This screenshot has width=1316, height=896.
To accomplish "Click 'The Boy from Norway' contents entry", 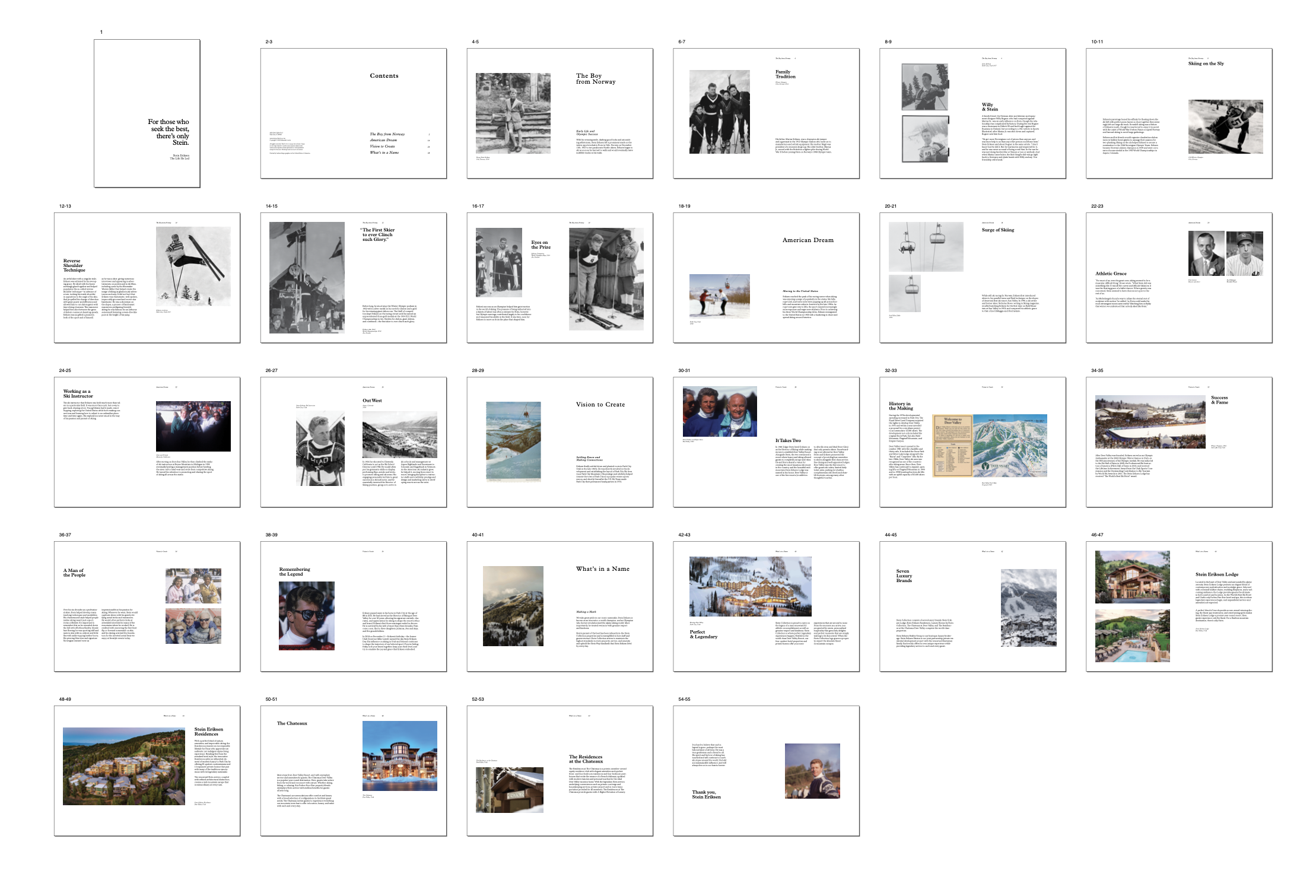I will pos(387,134).
